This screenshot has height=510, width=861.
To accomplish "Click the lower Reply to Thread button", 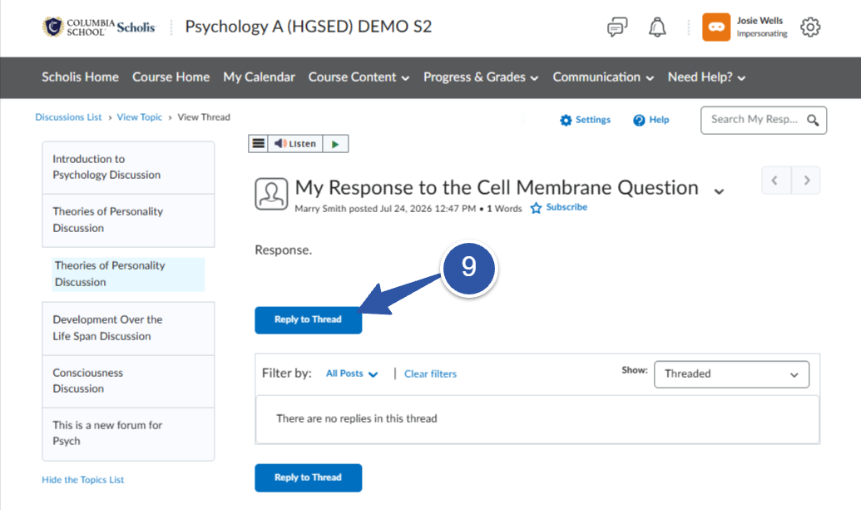I will click(x=308, y=478).
